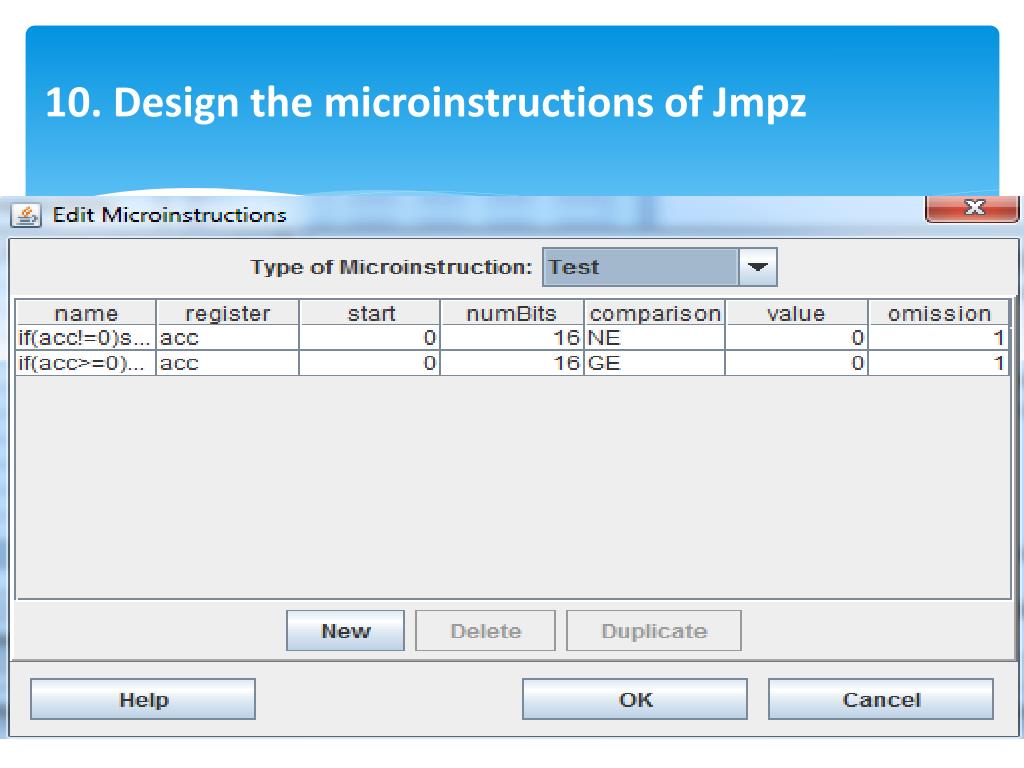Open Help for microinstructions
Screen dimensions: 1024x768
(143, 699)
